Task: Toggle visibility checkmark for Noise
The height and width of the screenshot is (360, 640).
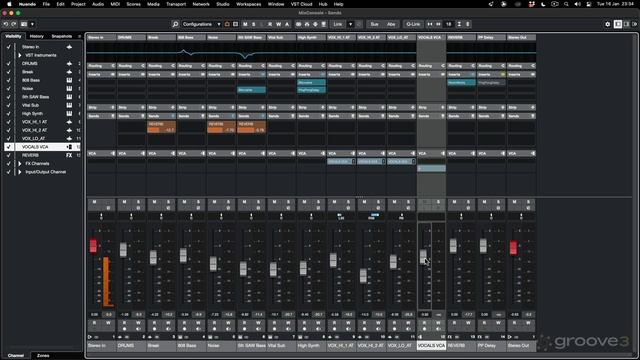Action: 8,89
